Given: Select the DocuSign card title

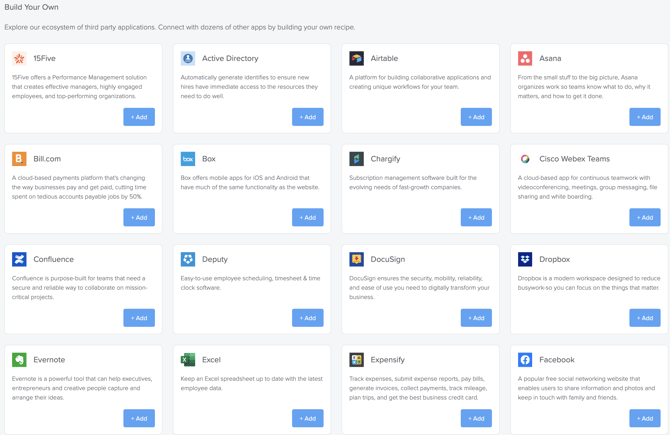Looking at the screenshot, I should coord(388,259).
